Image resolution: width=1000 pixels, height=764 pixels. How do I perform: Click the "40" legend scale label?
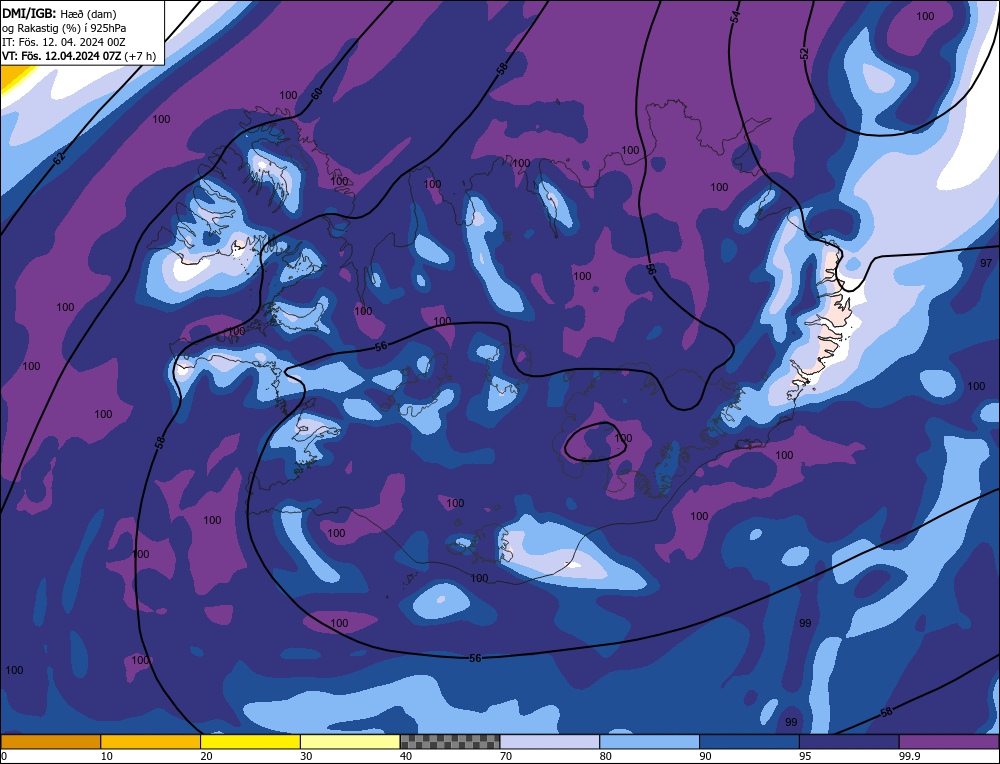click(406, 756)
